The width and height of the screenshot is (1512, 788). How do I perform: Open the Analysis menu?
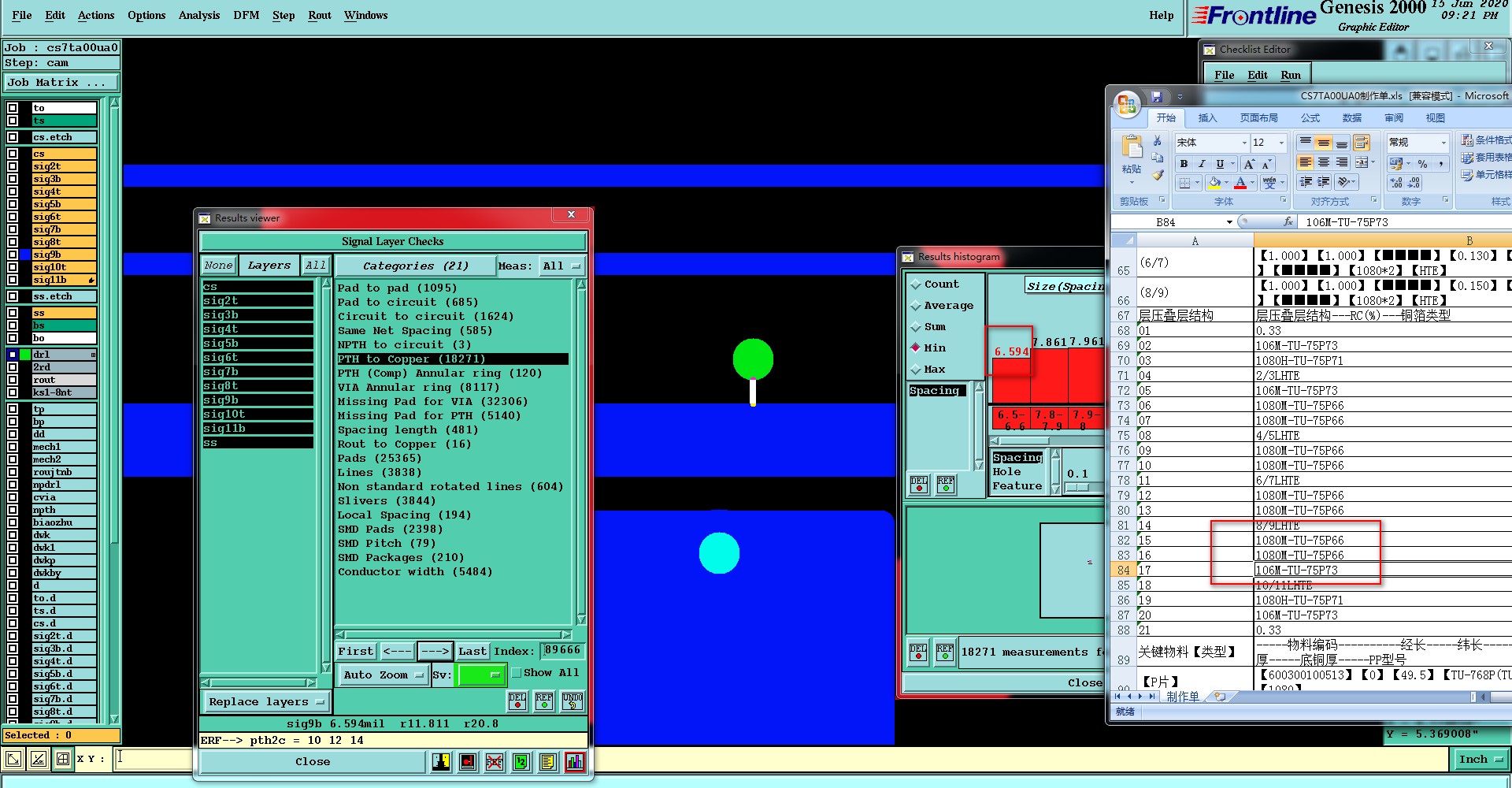tap(199, 15)
